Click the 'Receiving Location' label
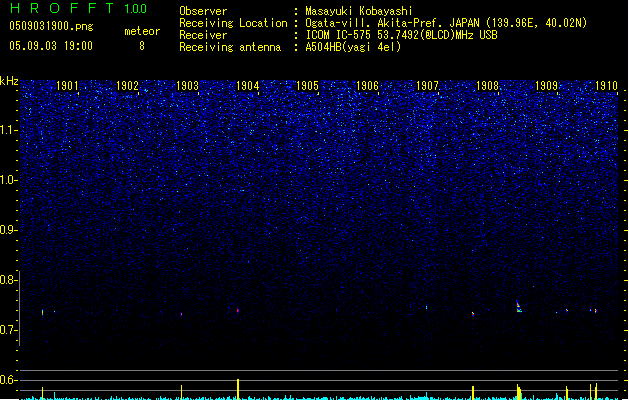 click(x=233, y=23)
